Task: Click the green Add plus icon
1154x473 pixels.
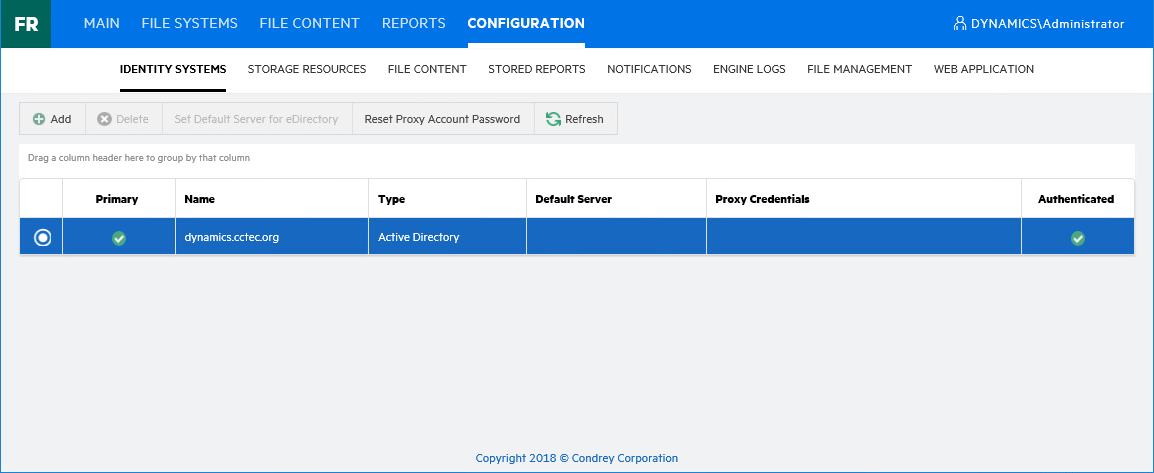Action: pos(39,119)
